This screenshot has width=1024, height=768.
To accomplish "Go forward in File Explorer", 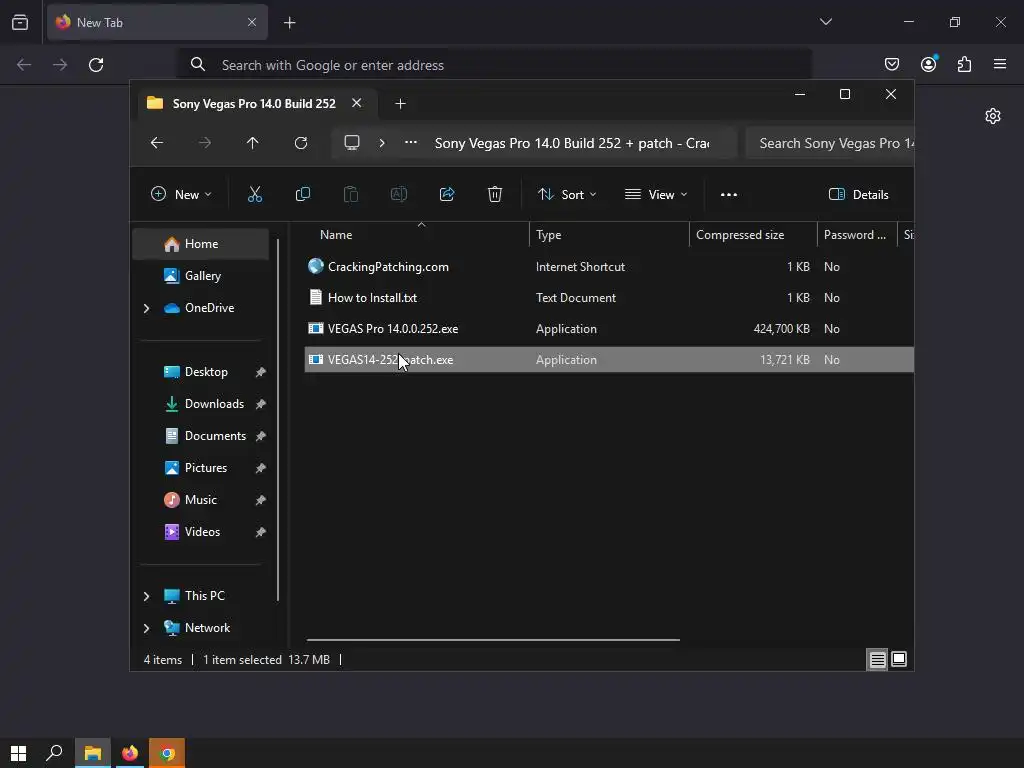I will tap(205, 143).
